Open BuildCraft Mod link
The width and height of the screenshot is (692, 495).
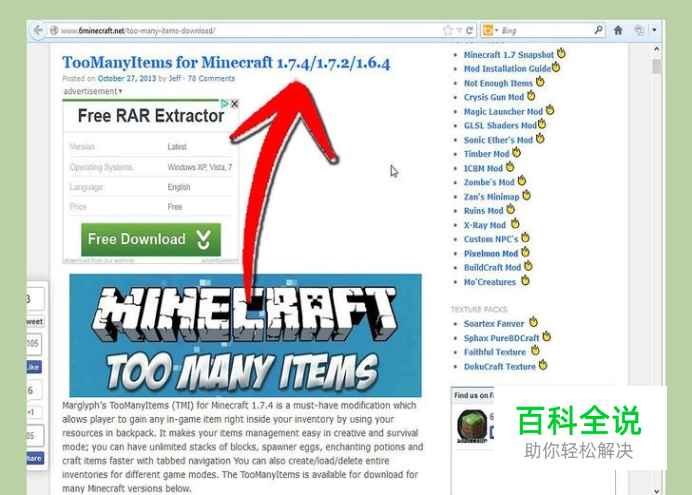pyautogui.click(x=493, y=267)
